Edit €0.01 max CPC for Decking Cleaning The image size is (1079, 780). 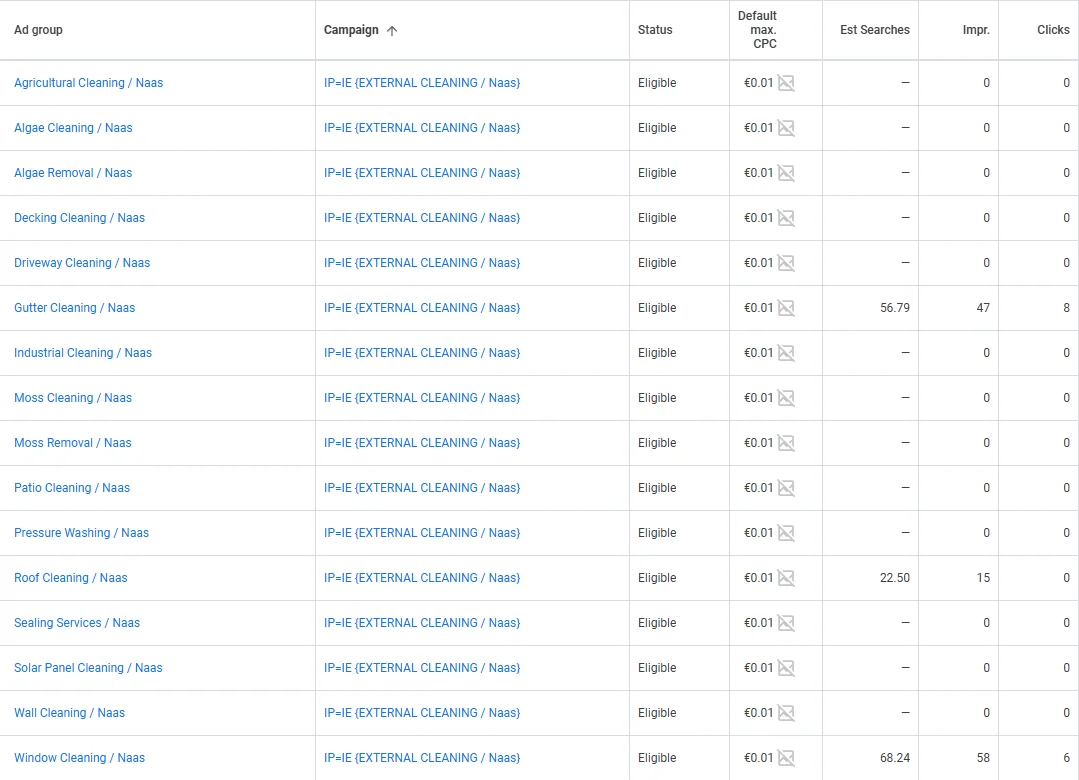pyautogui.click(x=758, y=218)
